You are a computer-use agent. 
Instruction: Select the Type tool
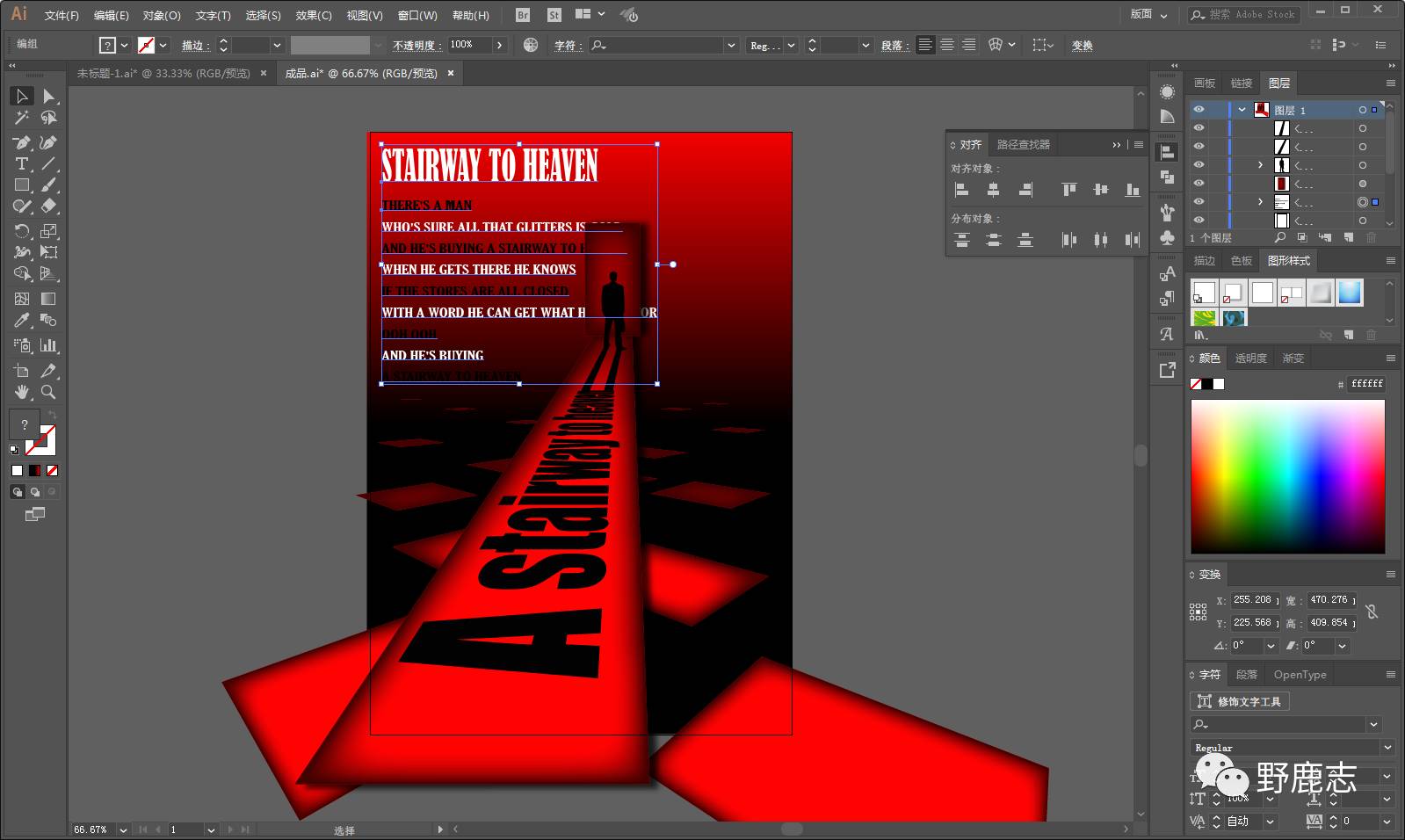click(22, 164)
